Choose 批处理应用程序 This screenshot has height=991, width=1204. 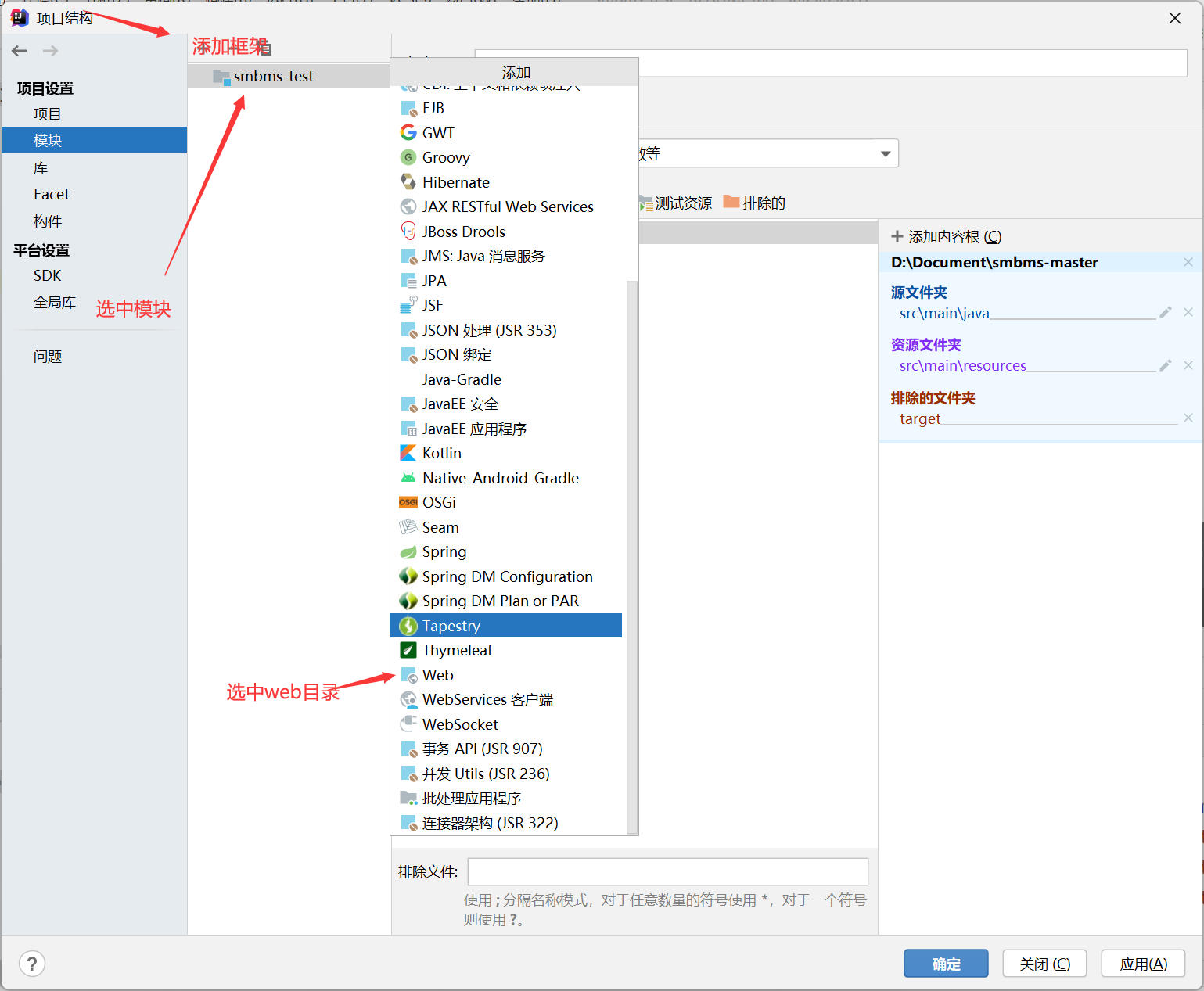[506, 798]
